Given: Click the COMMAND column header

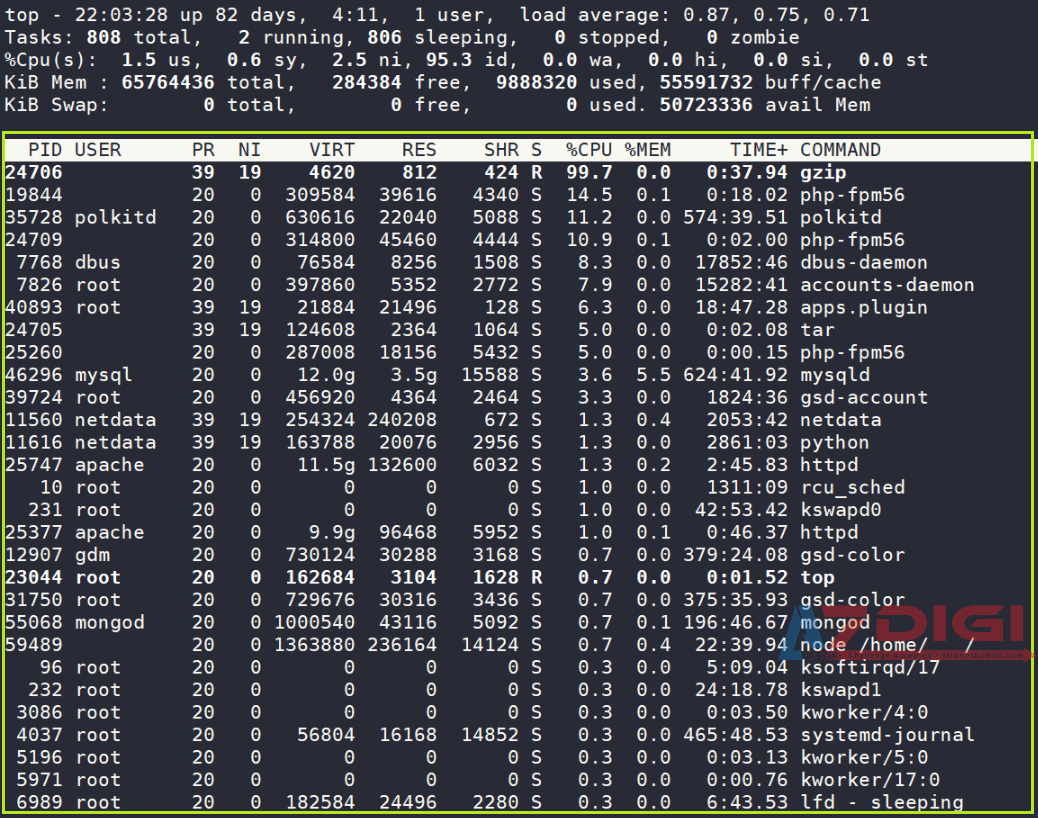Looking at the screenshot, I should point(840,150).
